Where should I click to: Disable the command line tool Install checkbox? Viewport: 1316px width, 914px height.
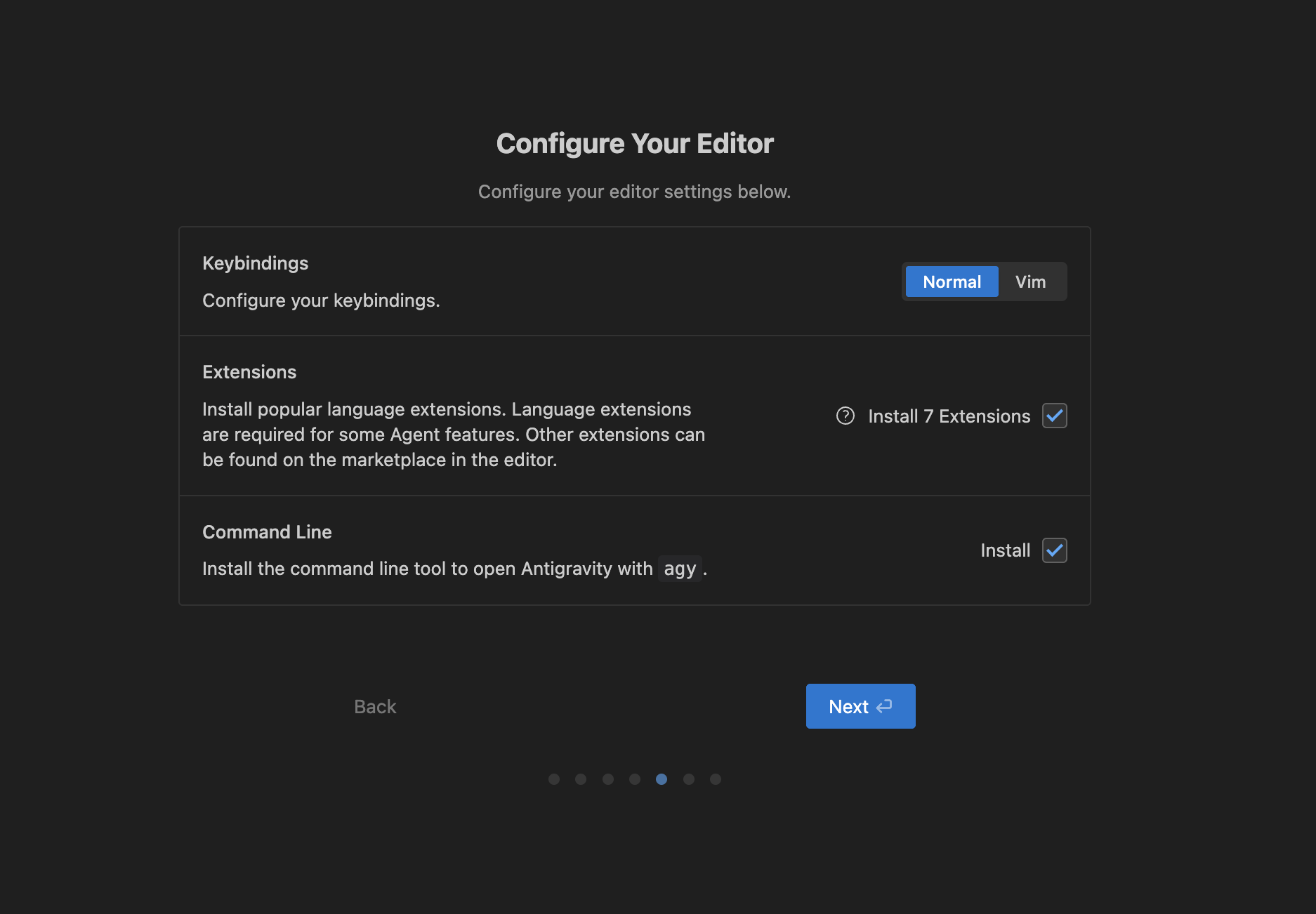[1054, 550]
